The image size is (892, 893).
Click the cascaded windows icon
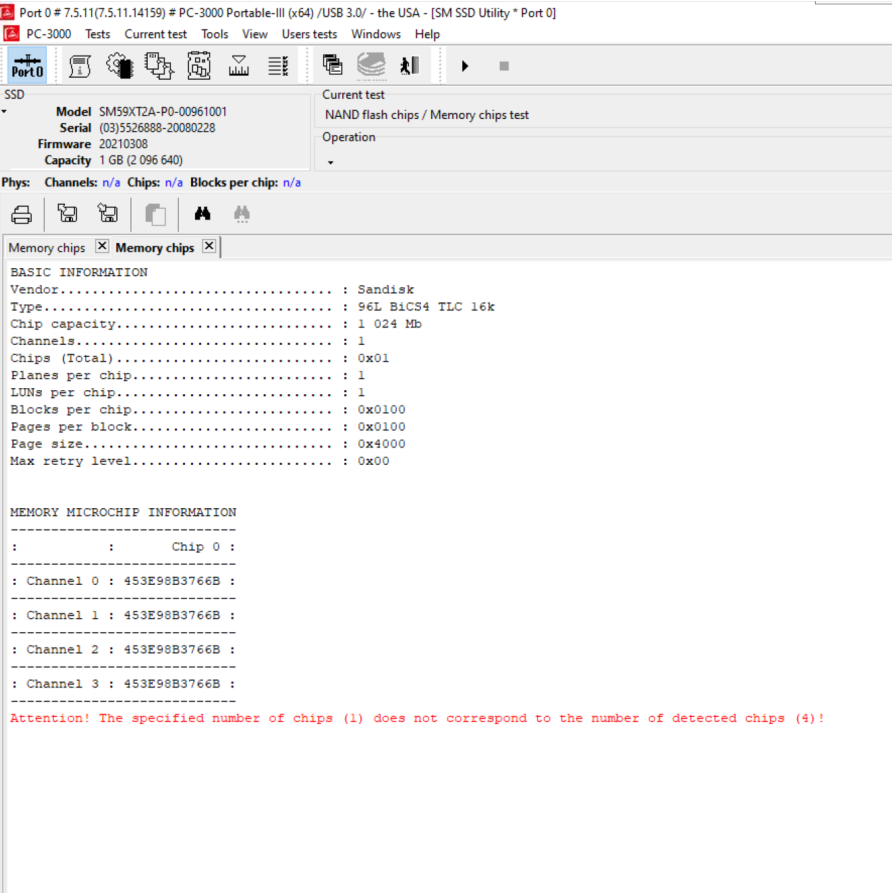333,65
